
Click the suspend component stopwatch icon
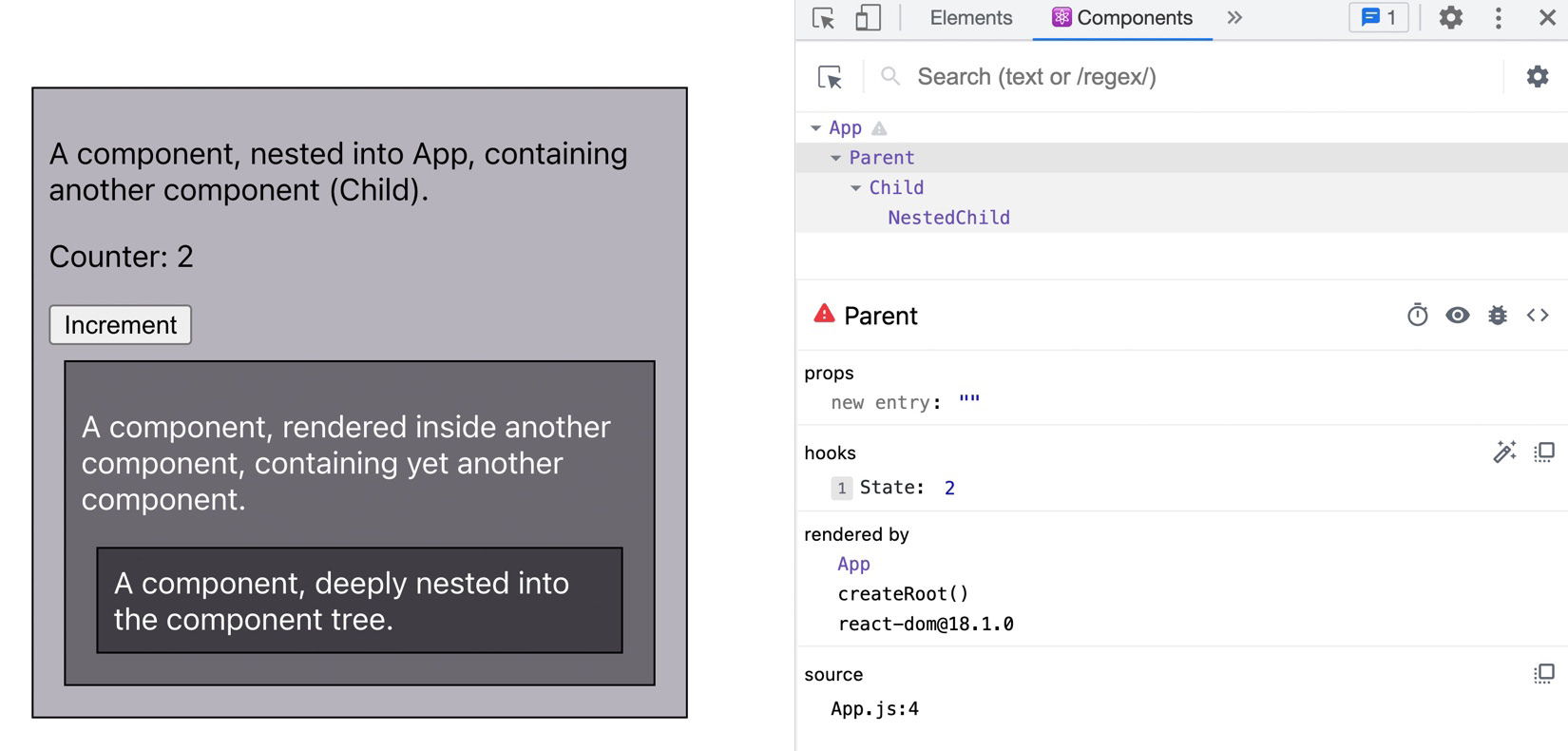(x=1417, y=316)
